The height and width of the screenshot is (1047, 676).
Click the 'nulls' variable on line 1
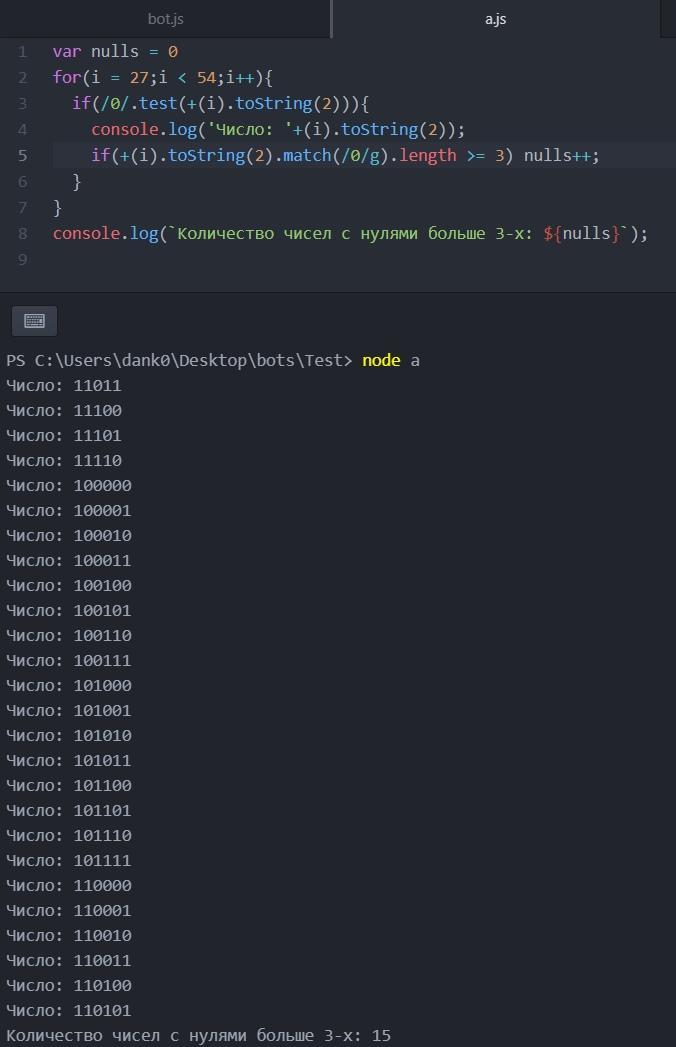coord(114,51)
